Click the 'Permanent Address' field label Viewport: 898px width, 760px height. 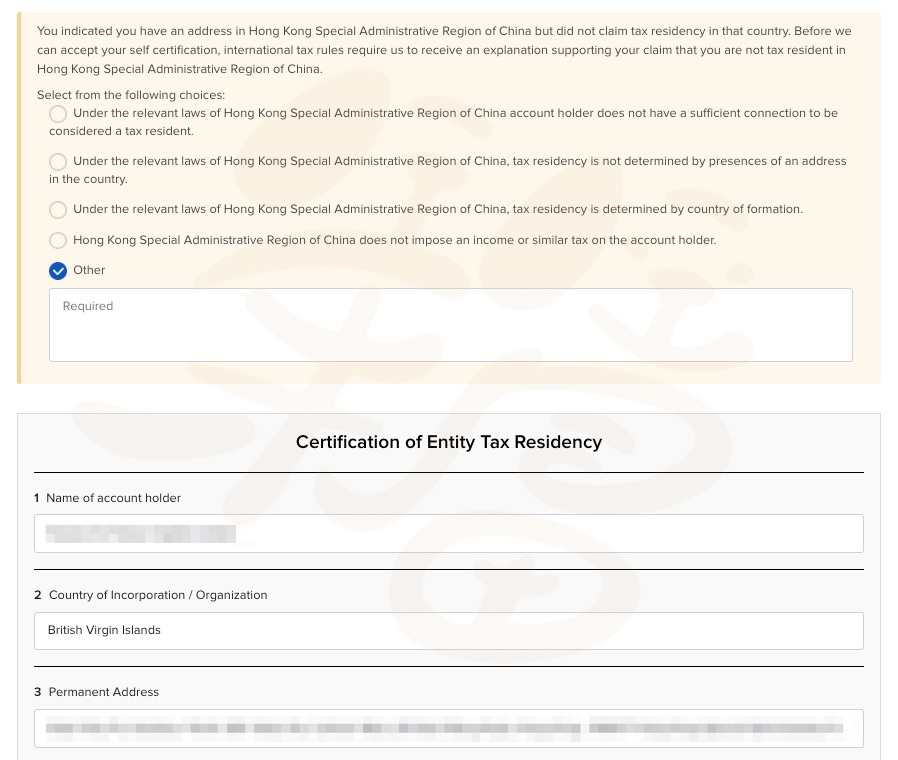(x=104, y=692)
